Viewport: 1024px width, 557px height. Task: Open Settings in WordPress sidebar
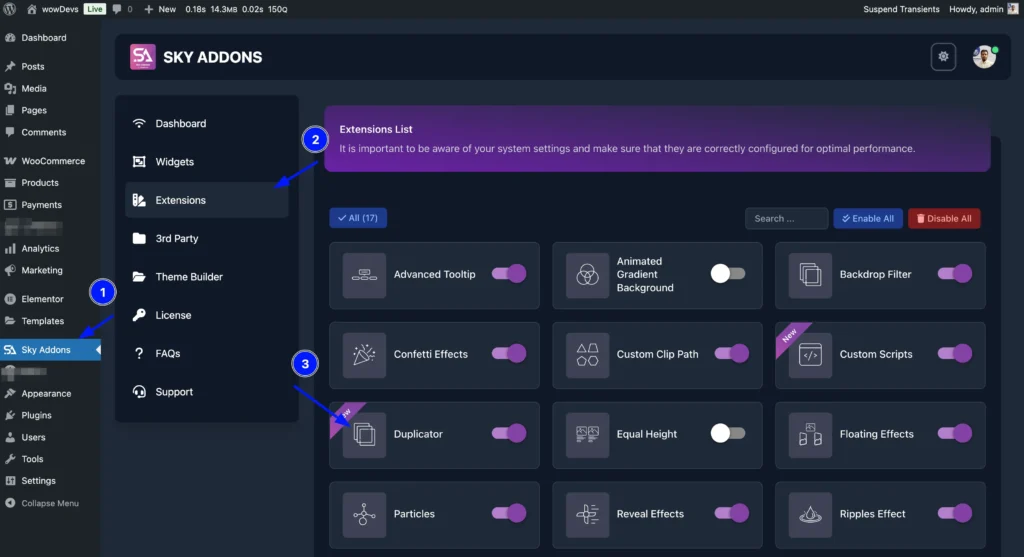(x=50, y=481)
